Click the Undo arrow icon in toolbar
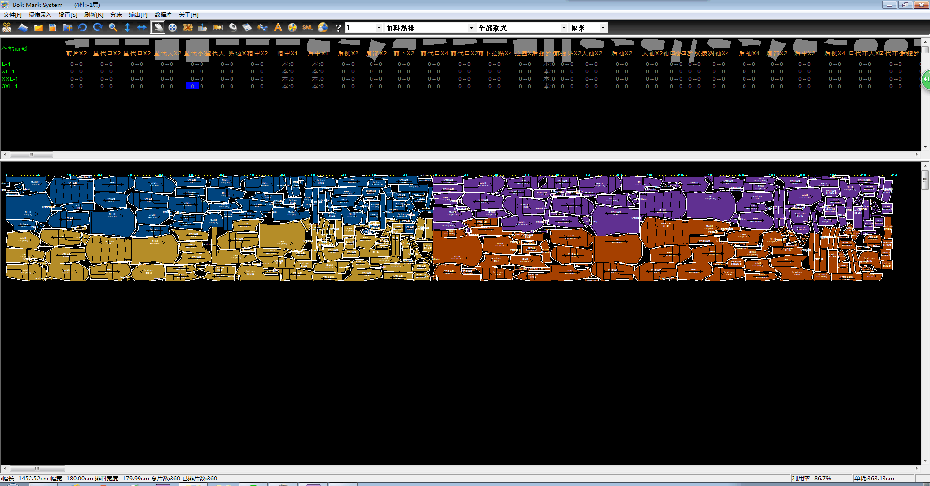The image size is (930, 486). 82,27
